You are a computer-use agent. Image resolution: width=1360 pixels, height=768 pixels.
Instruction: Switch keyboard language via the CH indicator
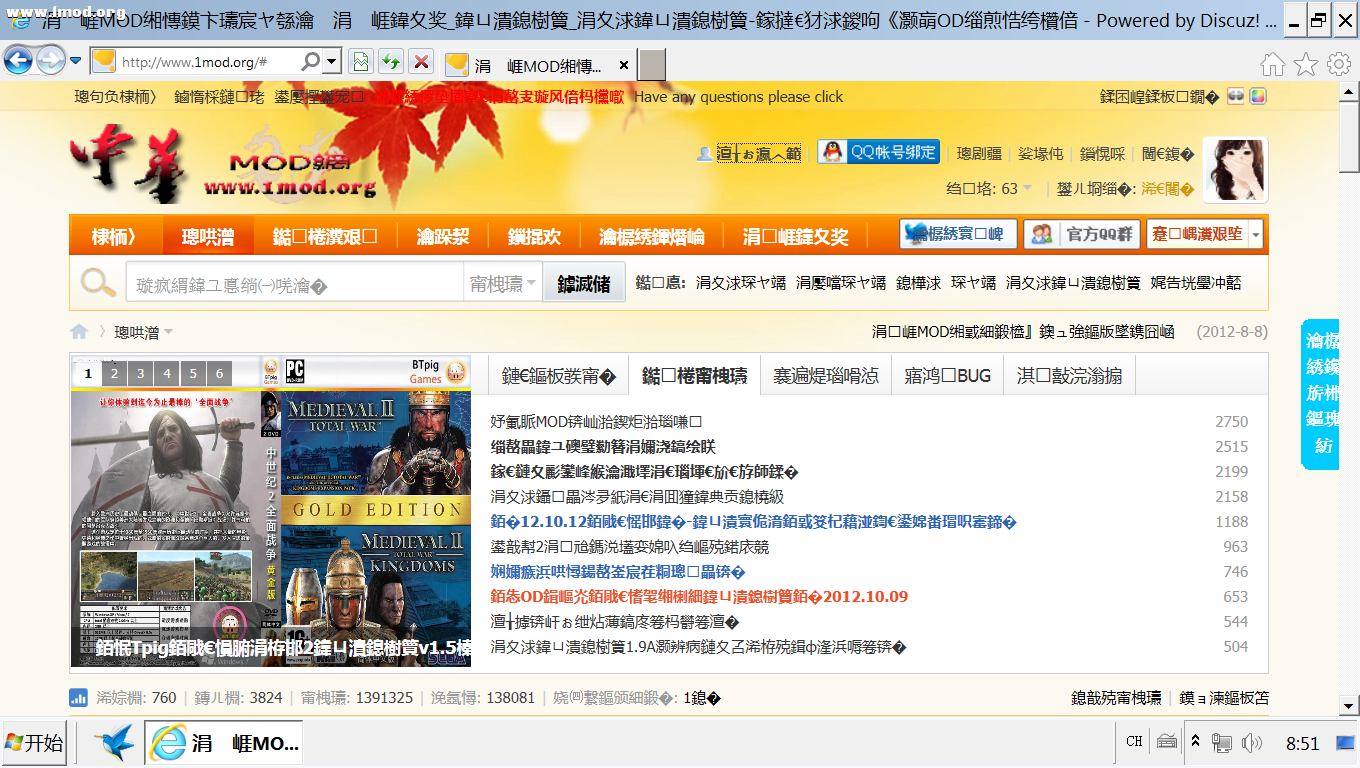[1133, 742]
